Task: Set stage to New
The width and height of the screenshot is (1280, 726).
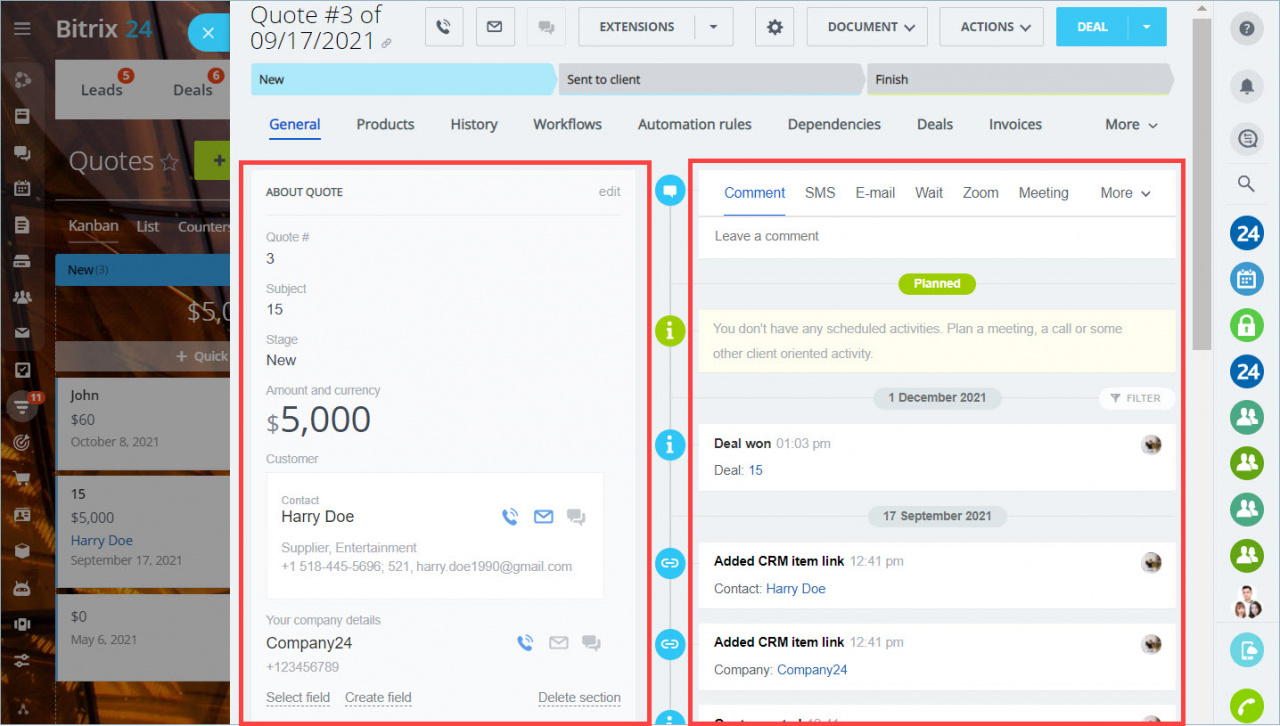Action: point(403,79)
